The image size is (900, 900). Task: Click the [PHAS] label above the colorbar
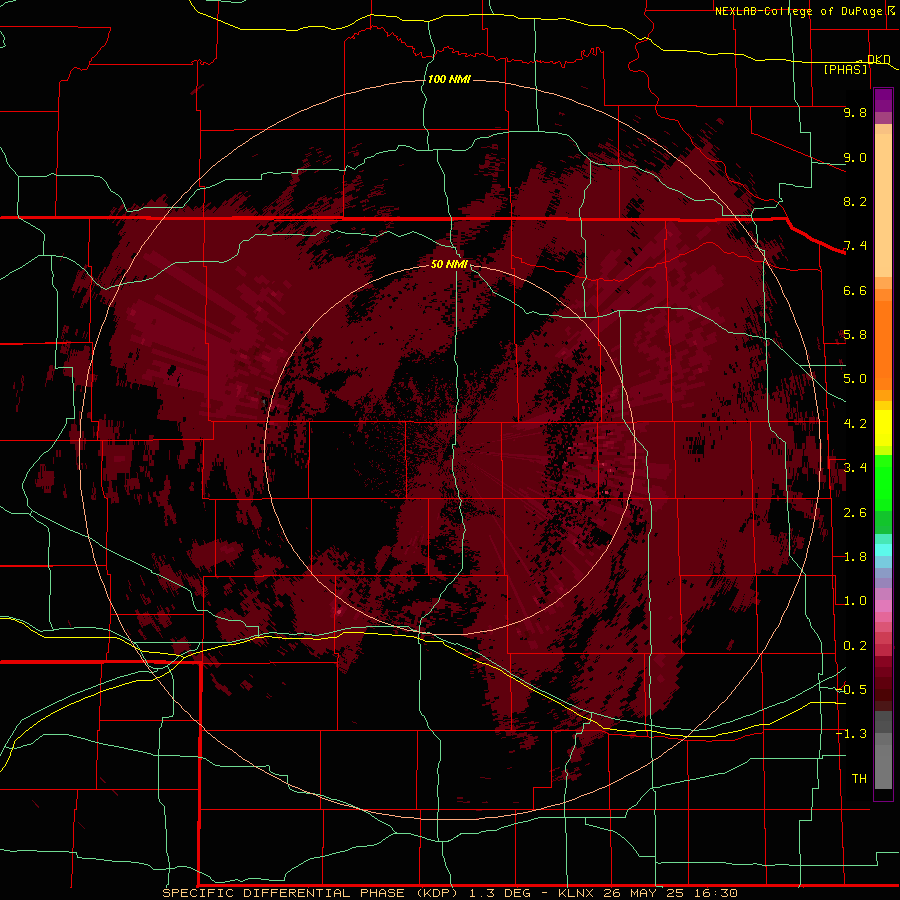click(x=845, y=70)
